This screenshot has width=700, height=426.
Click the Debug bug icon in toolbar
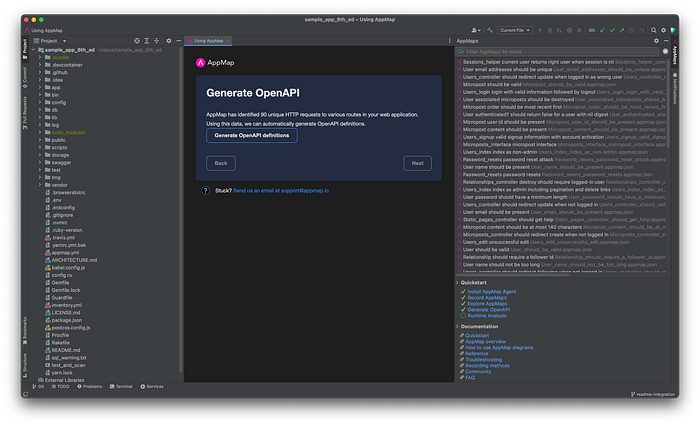click(x=550, y=30)
